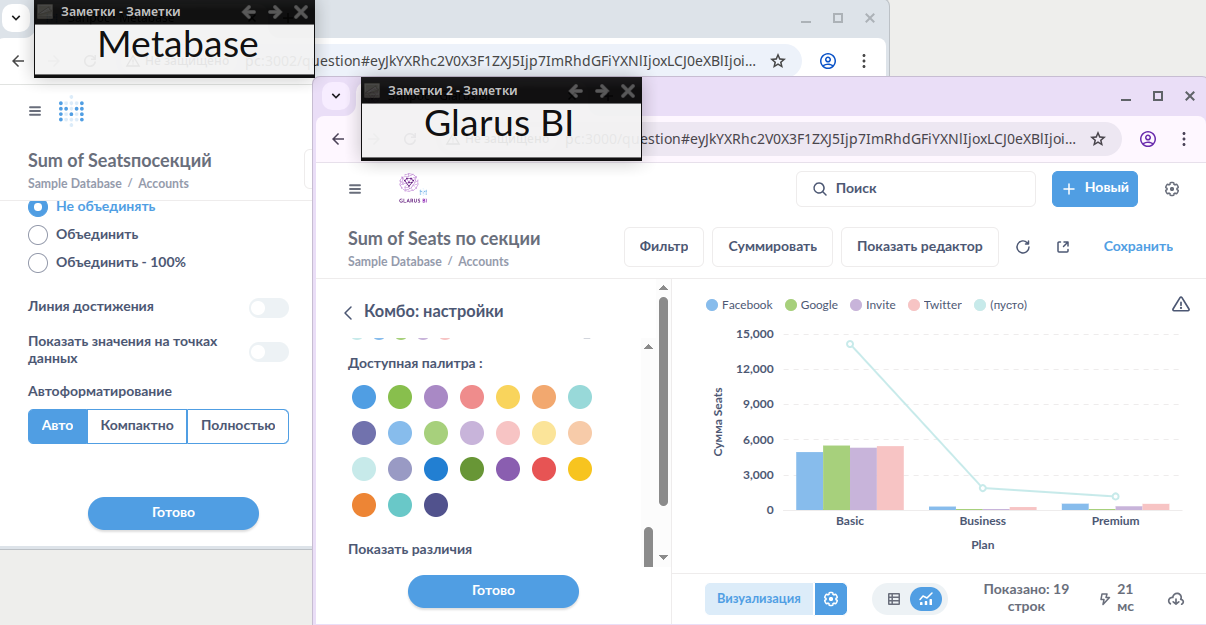
Task: Click the Metabase logo icon
Action: 72,111
